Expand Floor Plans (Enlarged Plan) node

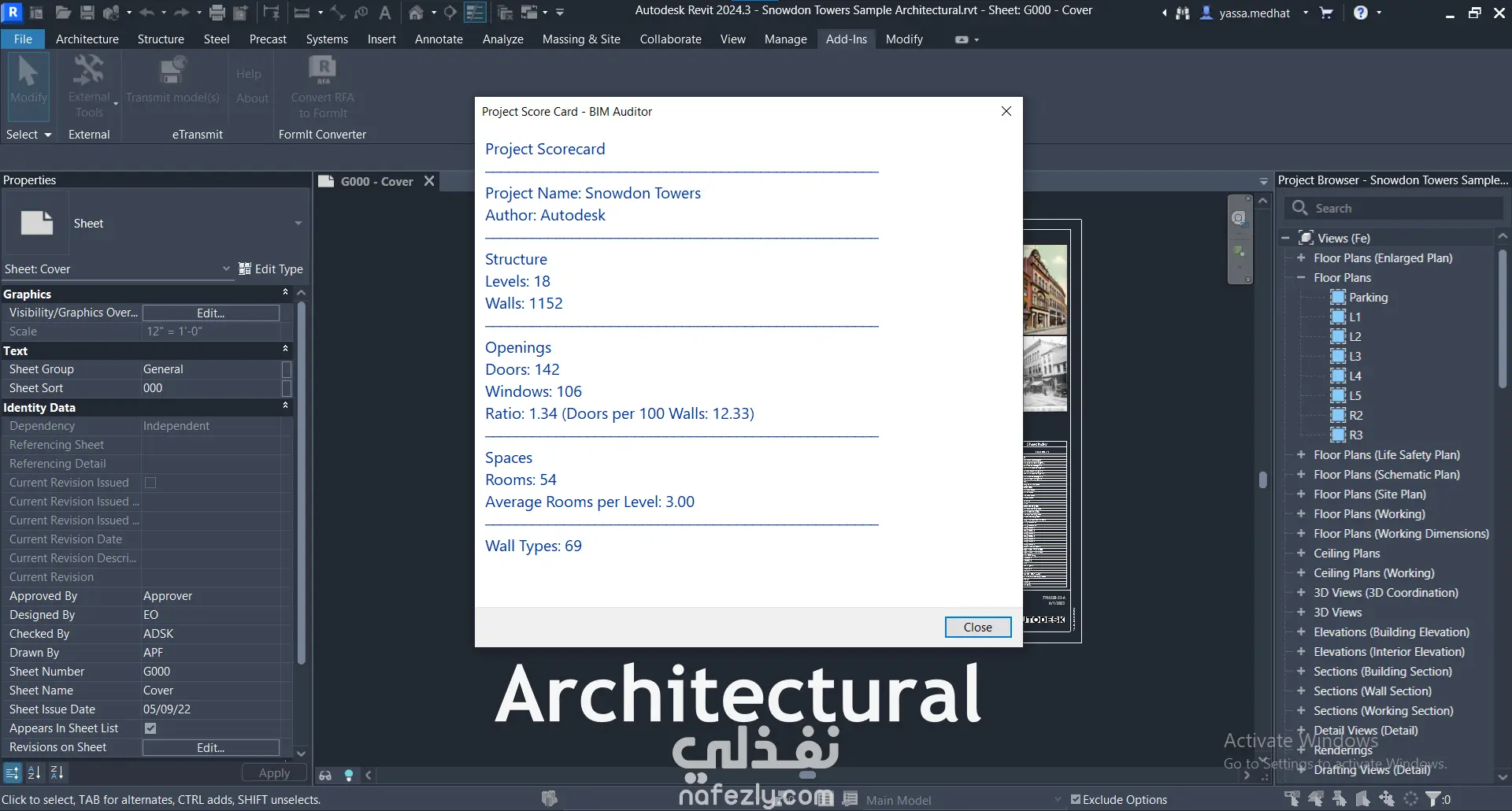pyautogui.click(x=1301, y=258)
